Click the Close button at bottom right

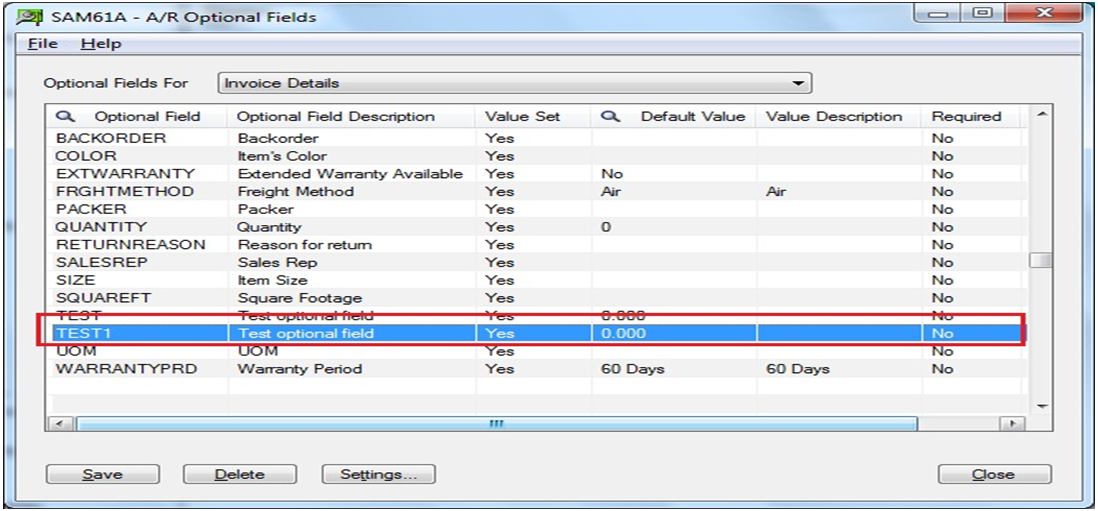pos(994,474)
